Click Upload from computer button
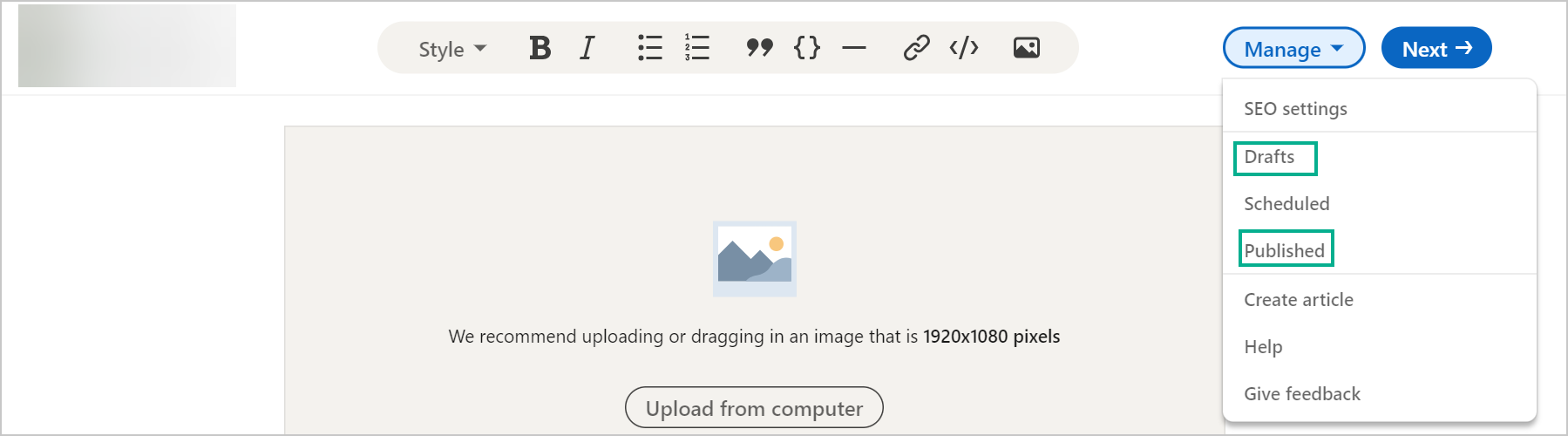This screenshot has height=436, width=1568. (x=754, y=407)
